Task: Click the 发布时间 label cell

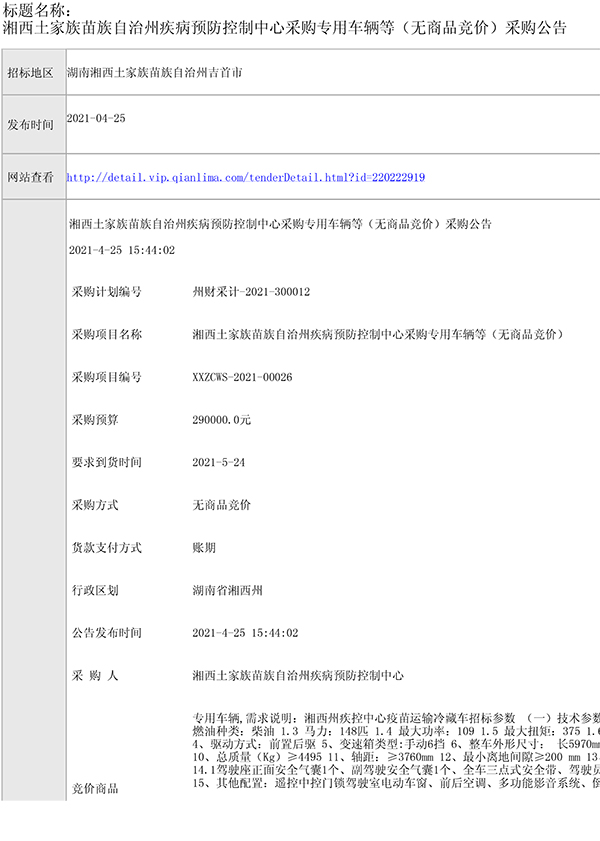Action: (34, 124)
